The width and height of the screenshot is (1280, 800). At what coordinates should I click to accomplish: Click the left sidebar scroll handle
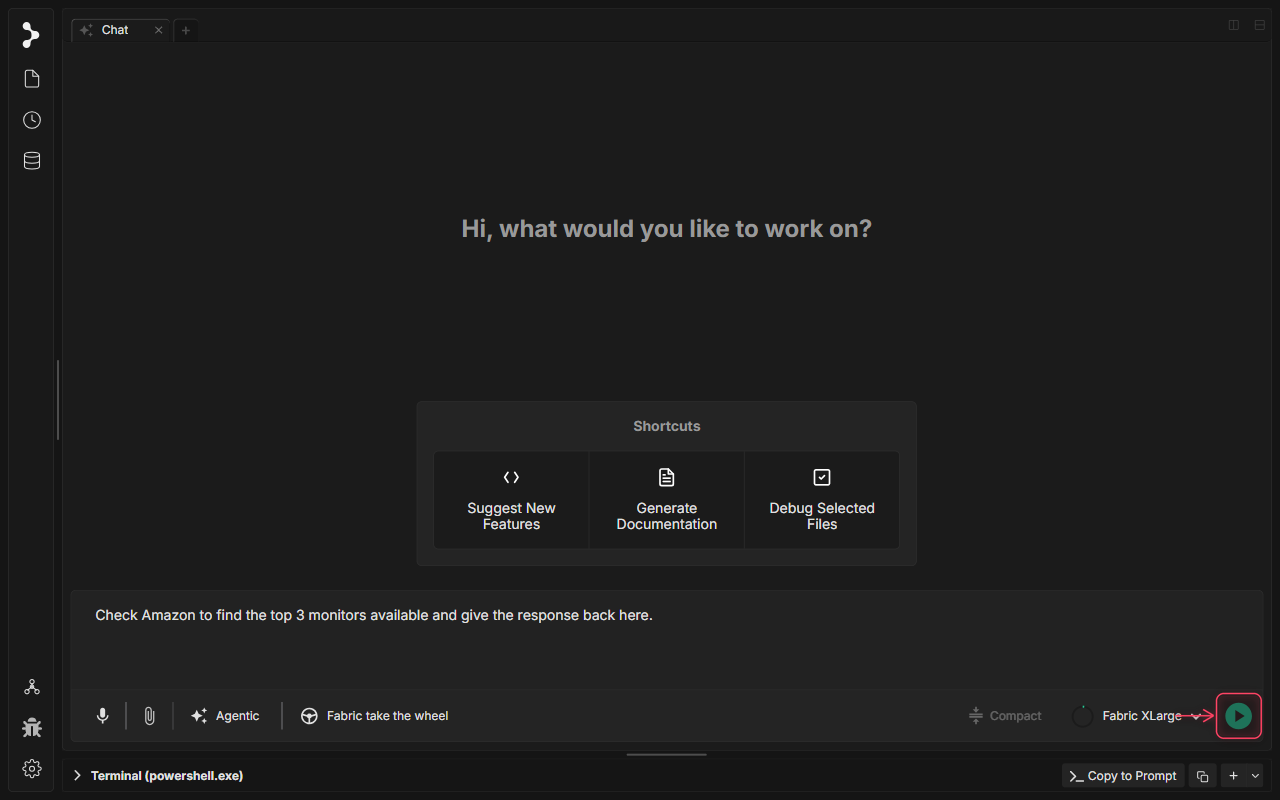click(58, 400)
